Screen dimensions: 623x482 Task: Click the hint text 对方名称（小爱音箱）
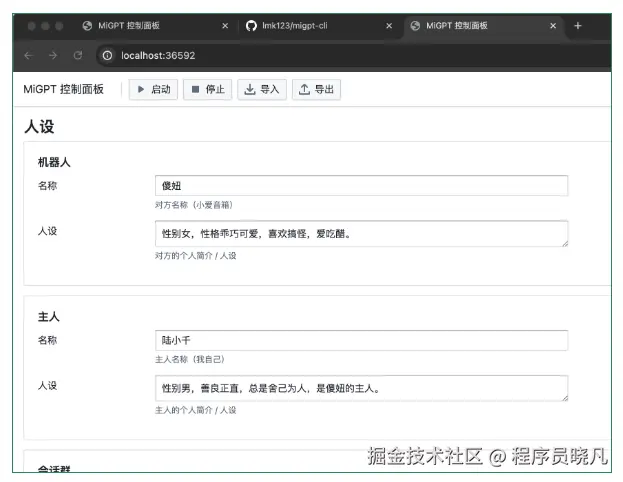(x=194, y=205)
